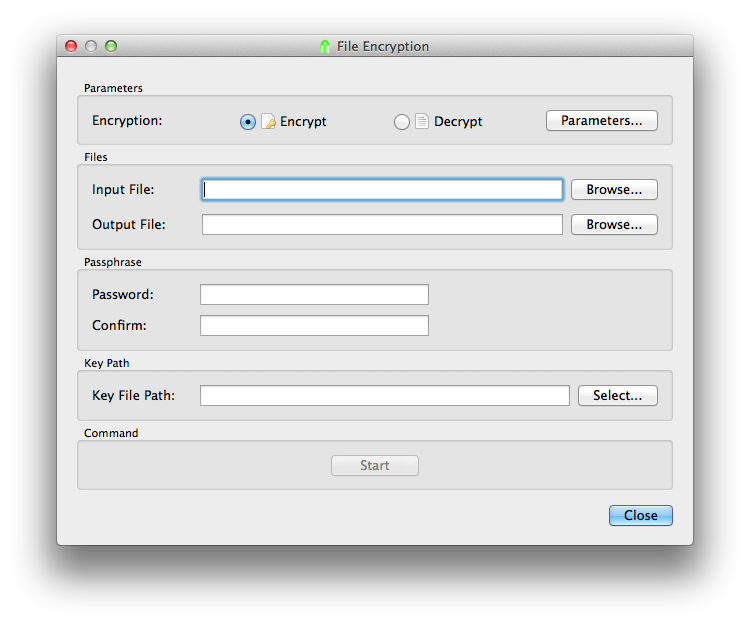
Task: Click the Start button
Action: point(375,465)
